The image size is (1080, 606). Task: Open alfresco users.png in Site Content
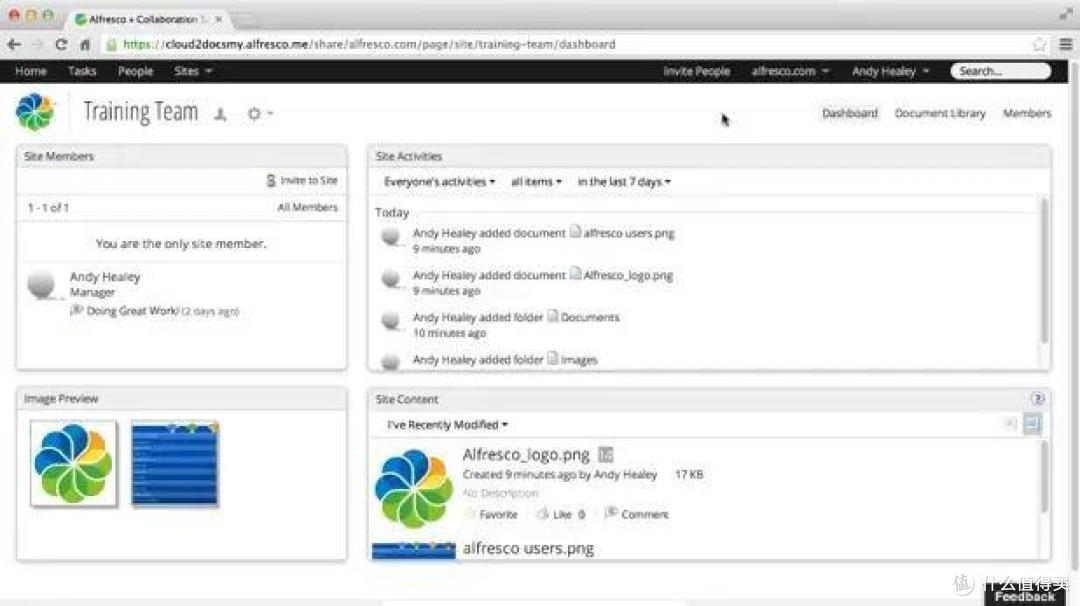(528, 549)
